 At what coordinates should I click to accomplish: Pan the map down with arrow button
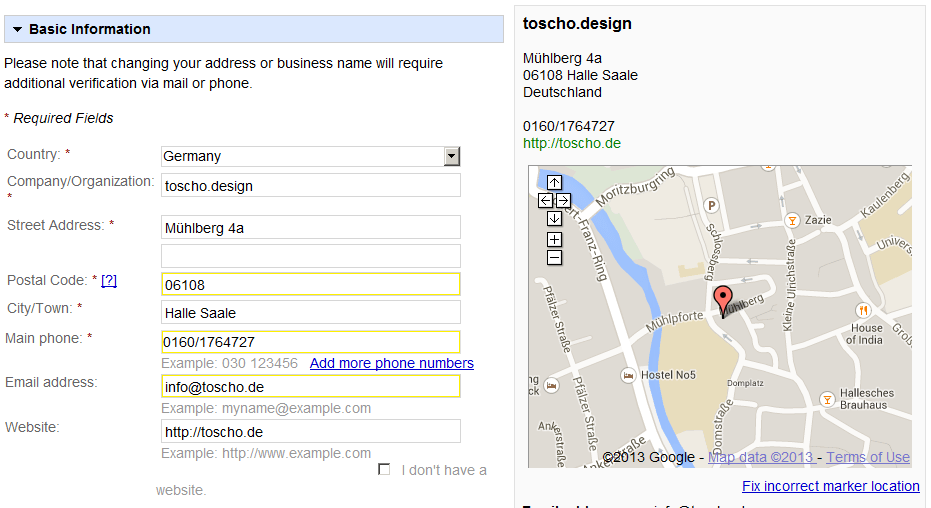554,218
